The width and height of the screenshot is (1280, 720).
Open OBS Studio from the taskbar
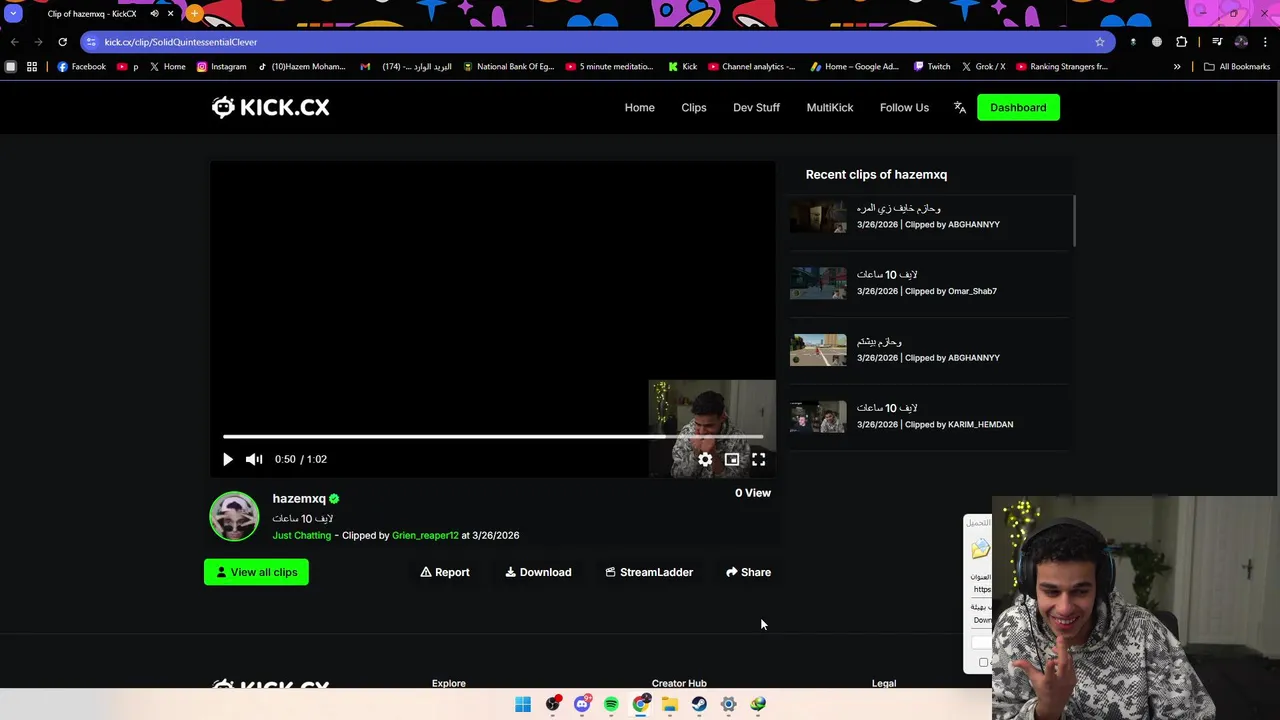click(553, 704)
